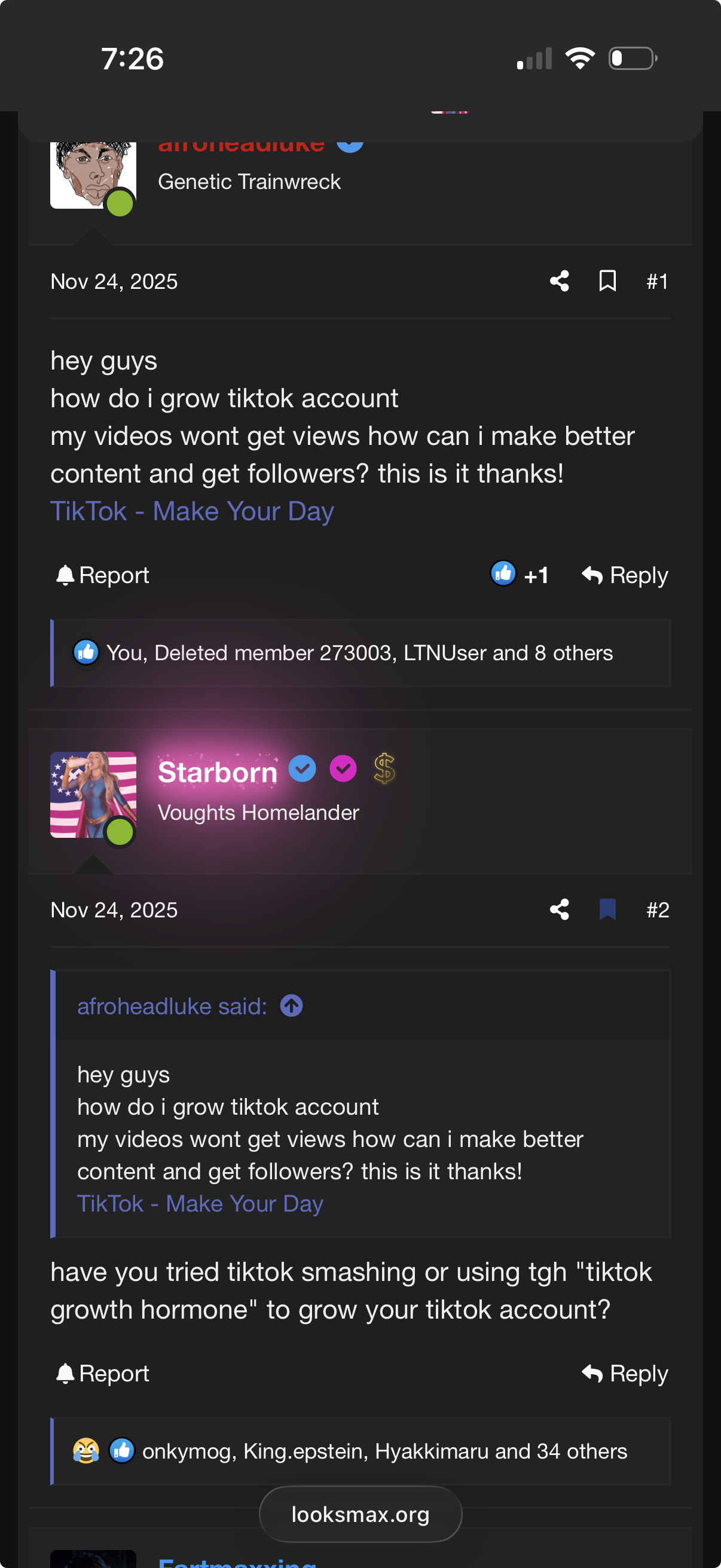
Task: Click the blue verified badge beside Starborn
Action: pos(303,769)
